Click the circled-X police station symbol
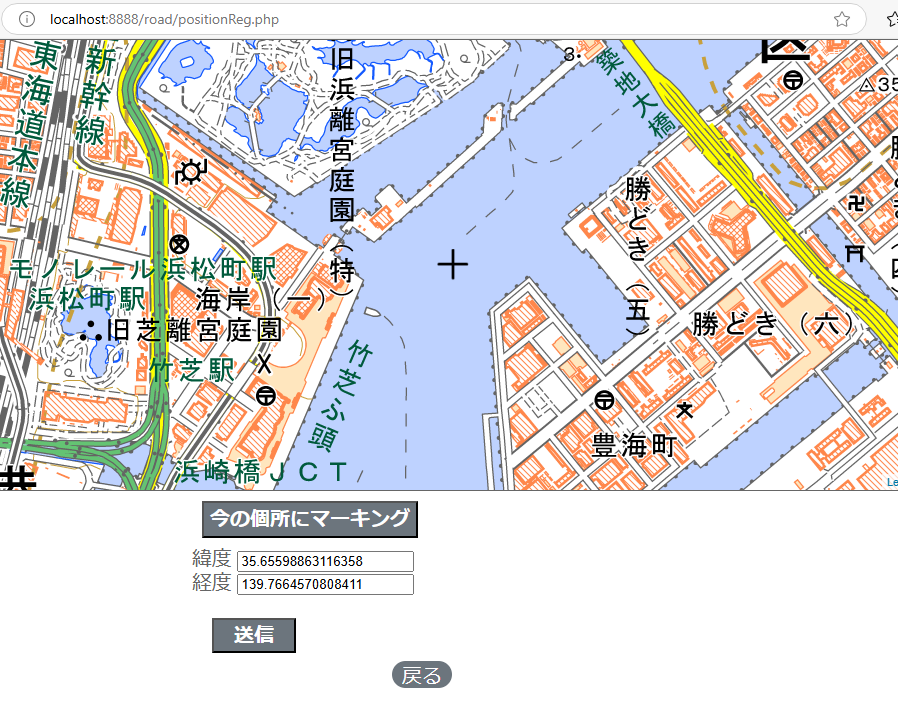 click(x=179, y=244)
